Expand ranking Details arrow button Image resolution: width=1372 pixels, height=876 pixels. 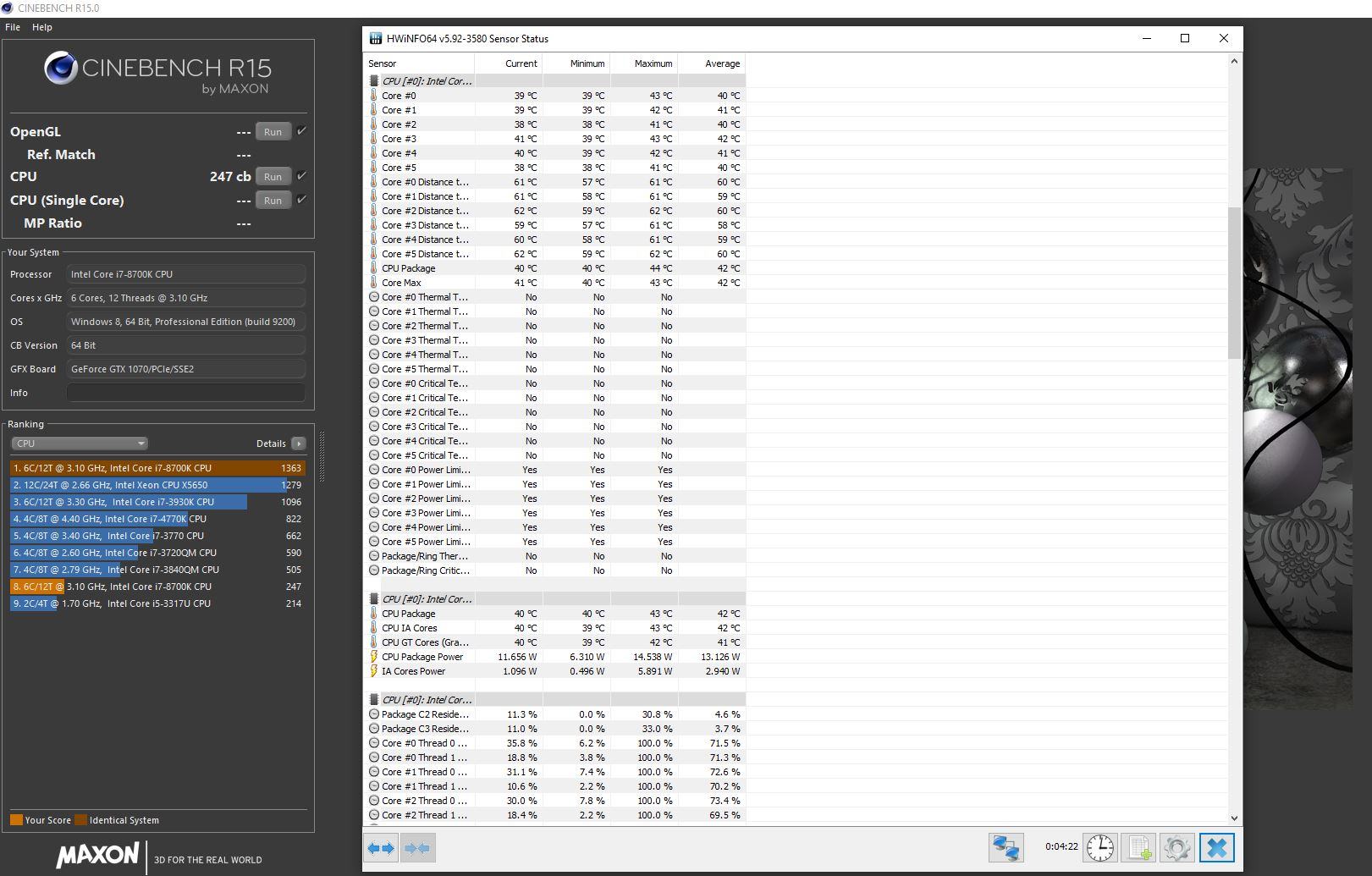tap(298, 444)
